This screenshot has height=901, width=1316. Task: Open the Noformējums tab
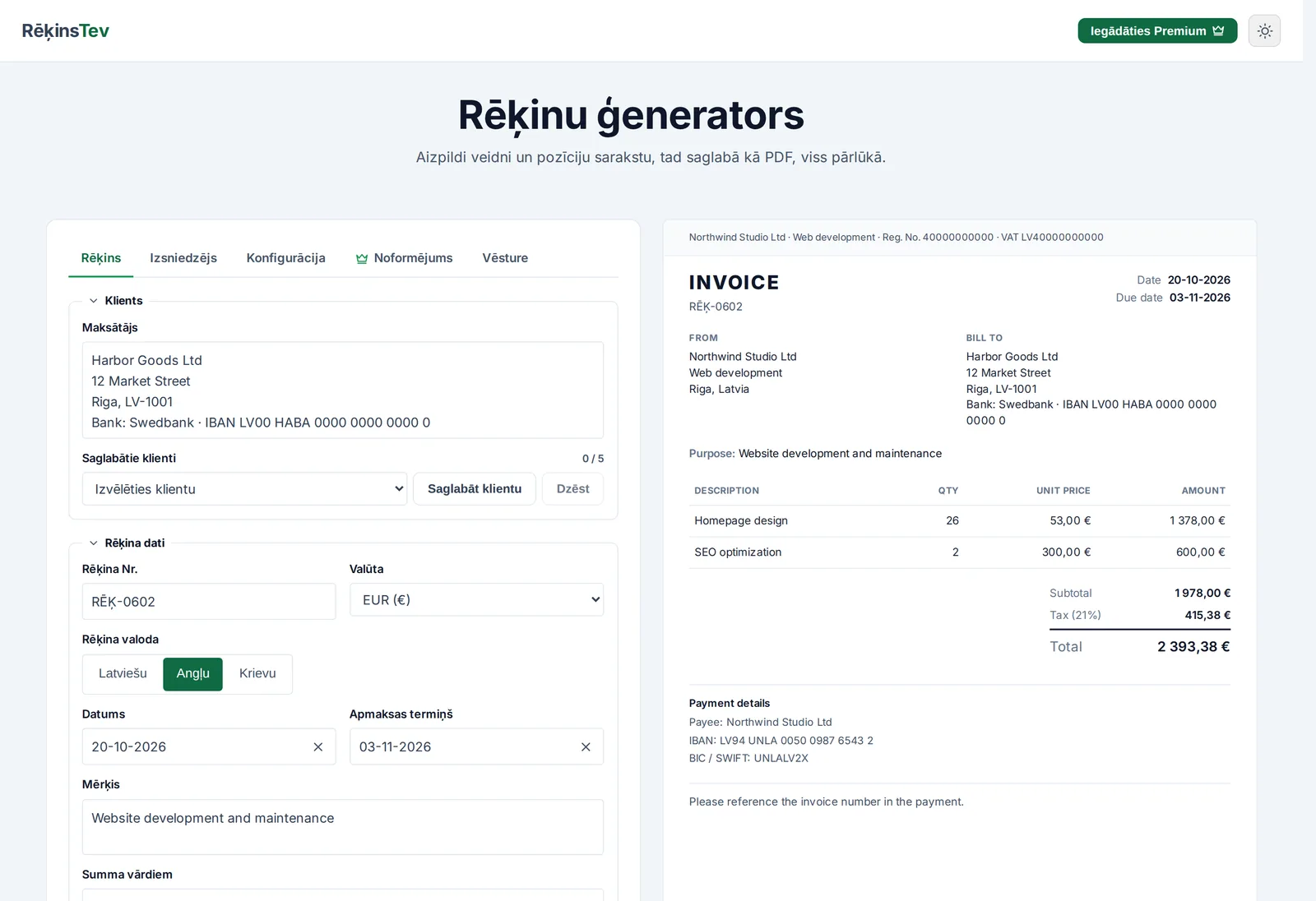404,258
